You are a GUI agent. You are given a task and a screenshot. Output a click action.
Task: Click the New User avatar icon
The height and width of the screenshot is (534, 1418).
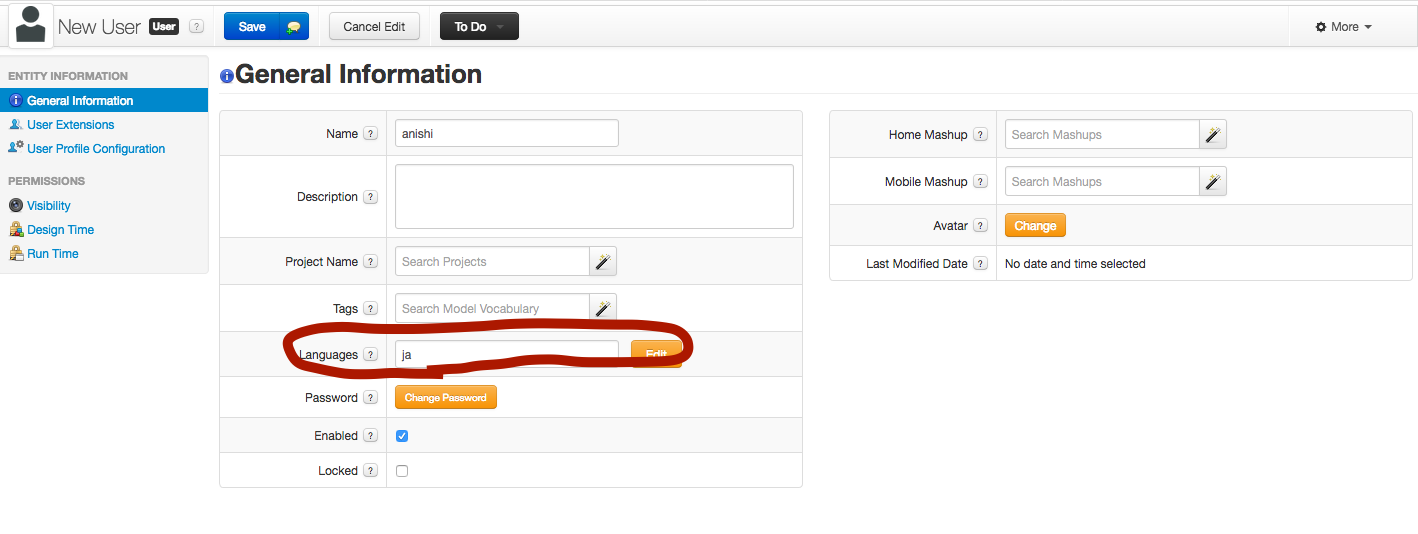[x=31, y=25]
